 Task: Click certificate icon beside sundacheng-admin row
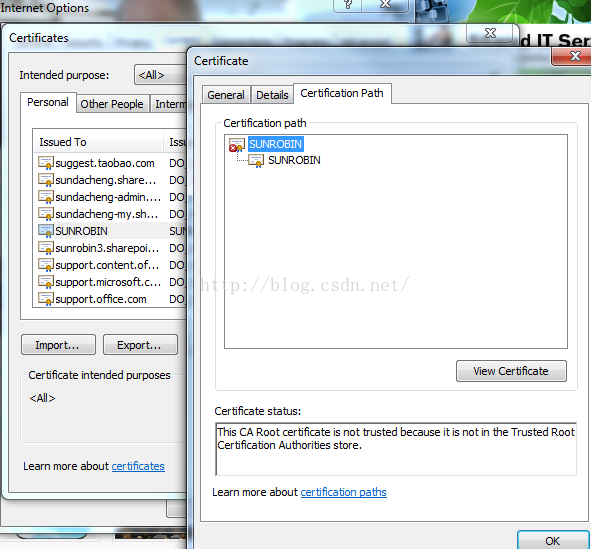(x=46, y=197)
